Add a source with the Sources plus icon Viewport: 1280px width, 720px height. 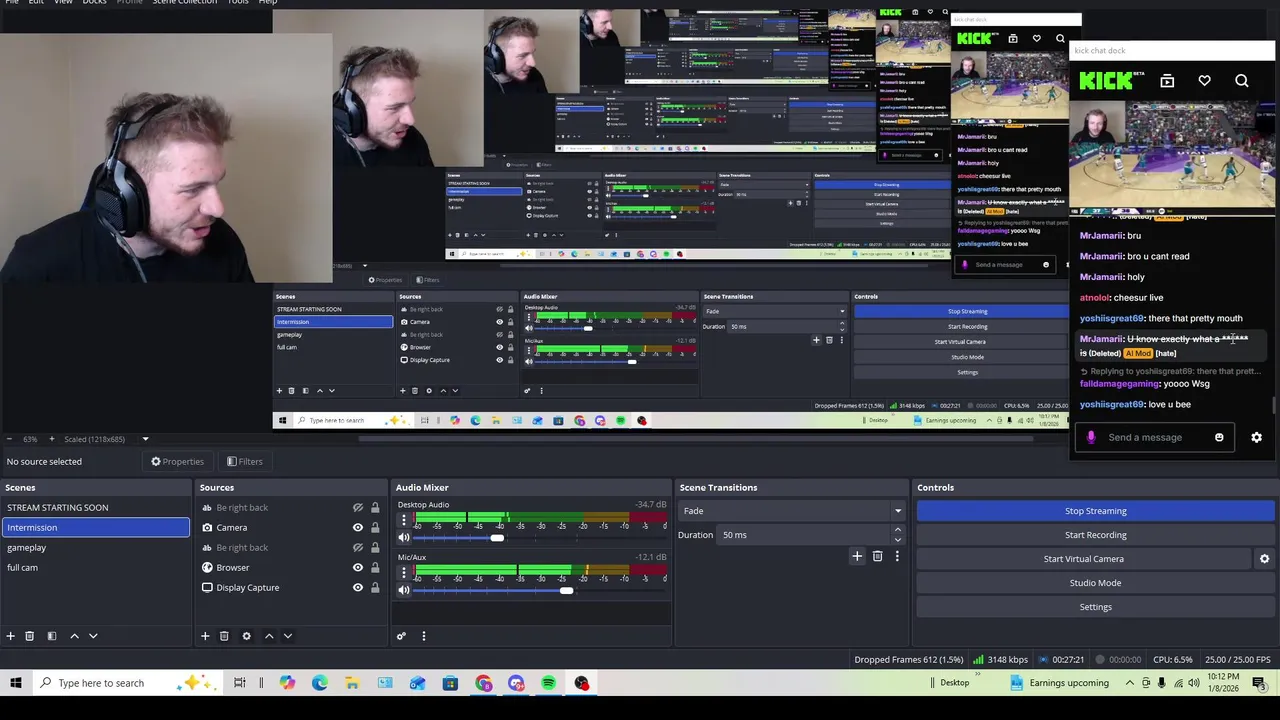tap(205, 636)
